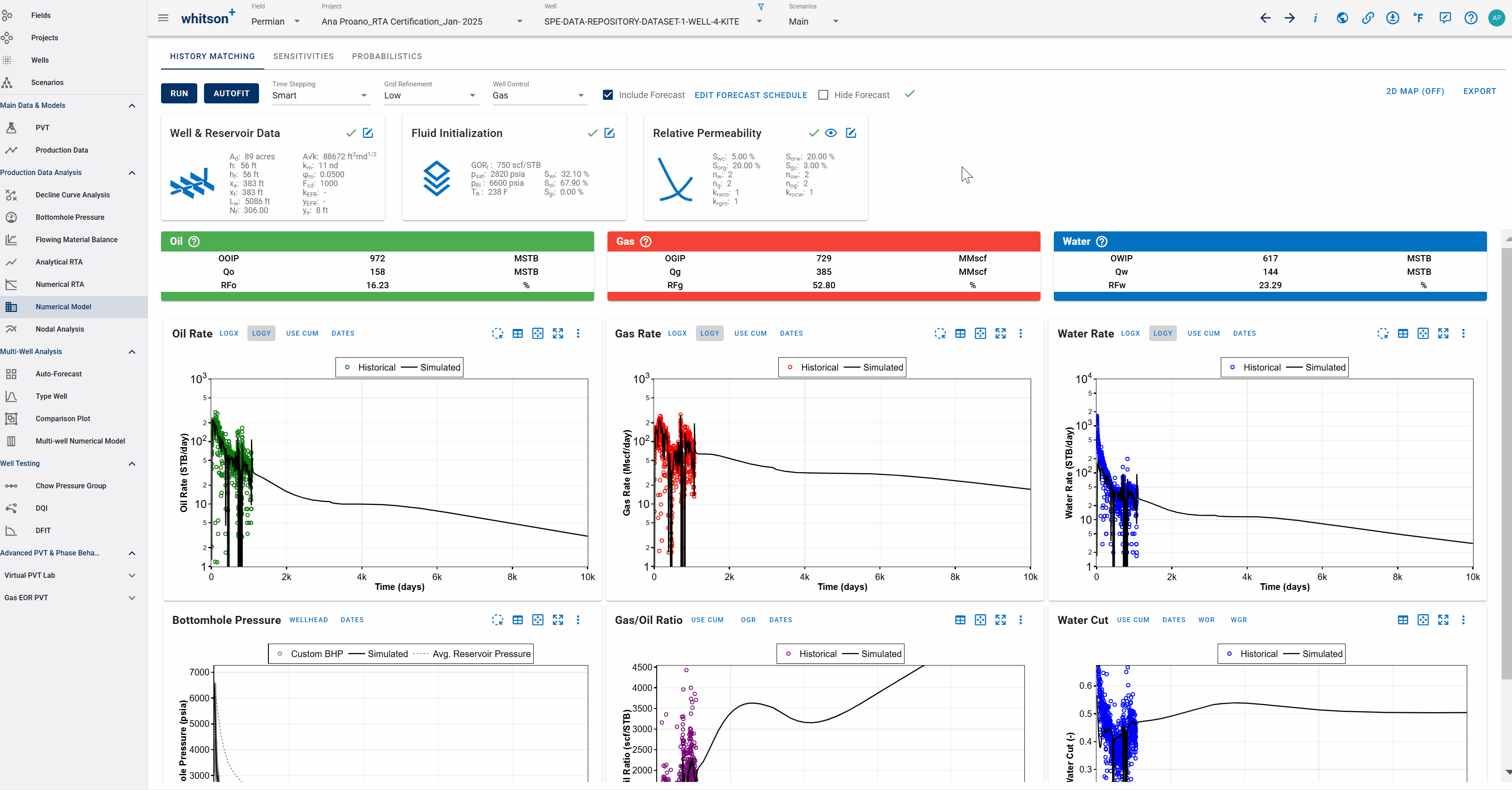The height and width of the screenshot is (790, 1512).
Task: Open Time Stepping dropdown set to Smart
Action: pyautogui.click(x=320, y=96)
